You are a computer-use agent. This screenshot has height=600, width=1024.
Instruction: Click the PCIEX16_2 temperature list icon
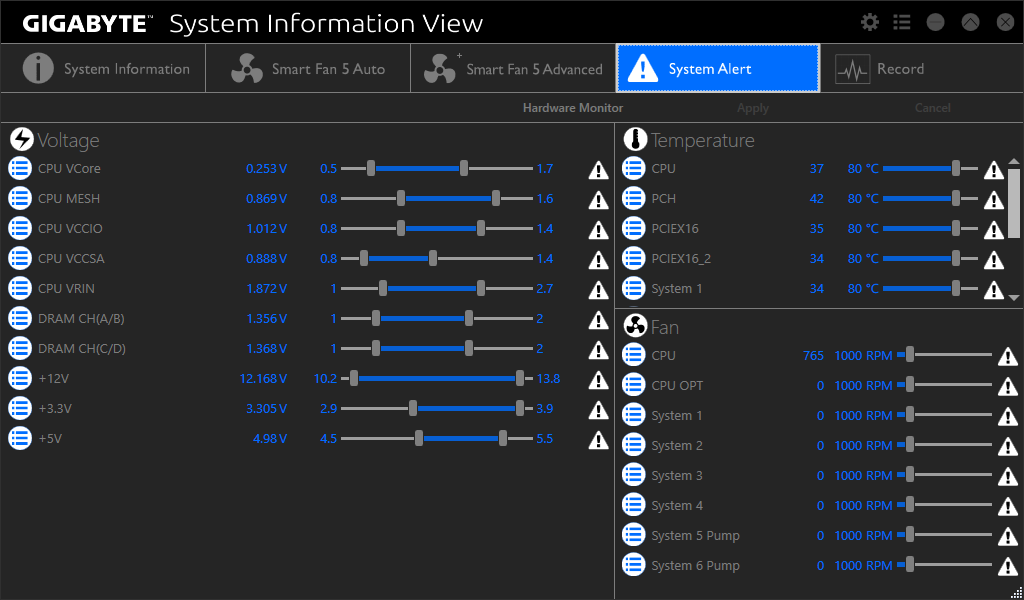633,259
